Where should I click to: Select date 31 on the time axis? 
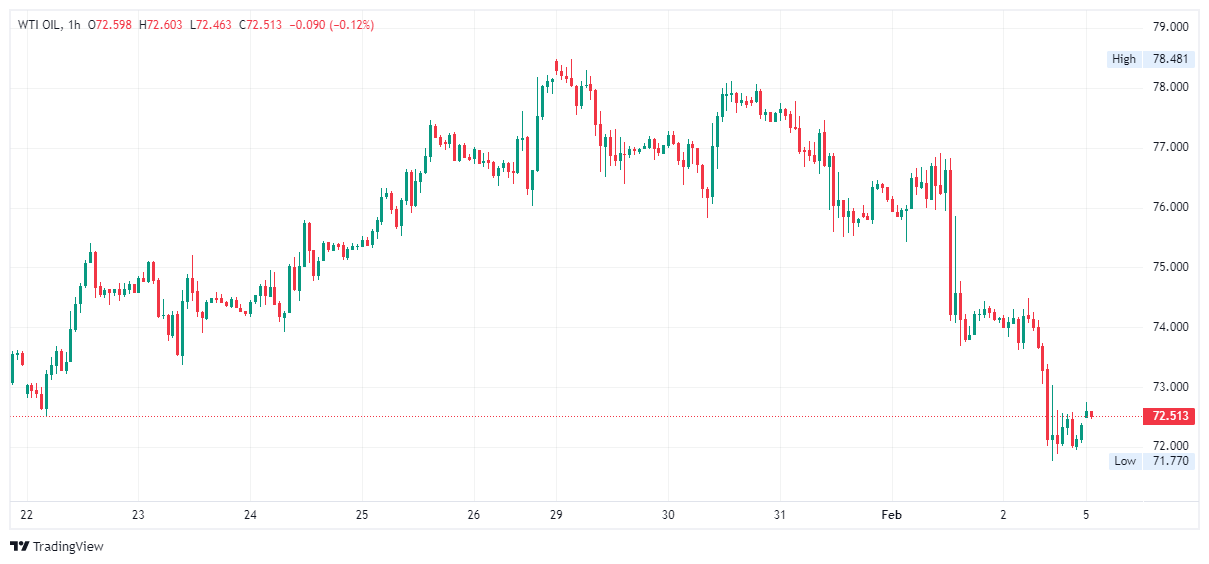[780, 515]
